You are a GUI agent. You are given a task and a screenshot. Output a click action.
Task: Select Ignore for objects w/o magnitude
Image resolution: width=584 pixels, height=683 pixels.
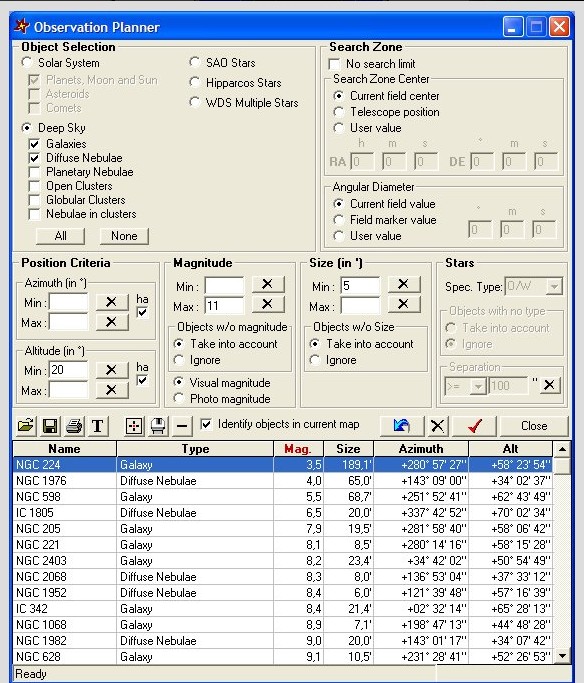tap(179, 360)
